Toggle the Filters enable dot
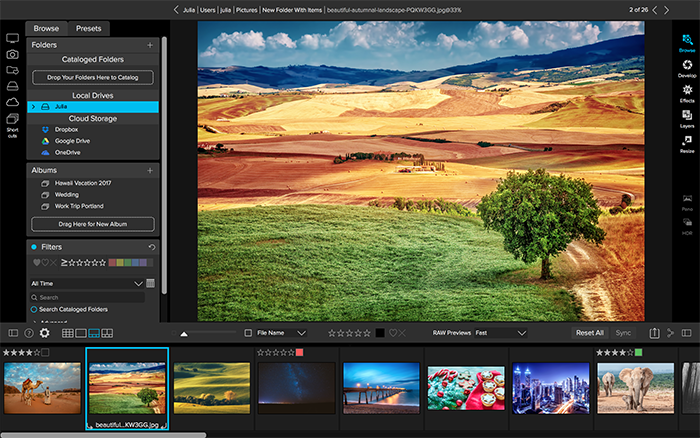The height and width of the screenshot is (438, 700). coord(34,246)
